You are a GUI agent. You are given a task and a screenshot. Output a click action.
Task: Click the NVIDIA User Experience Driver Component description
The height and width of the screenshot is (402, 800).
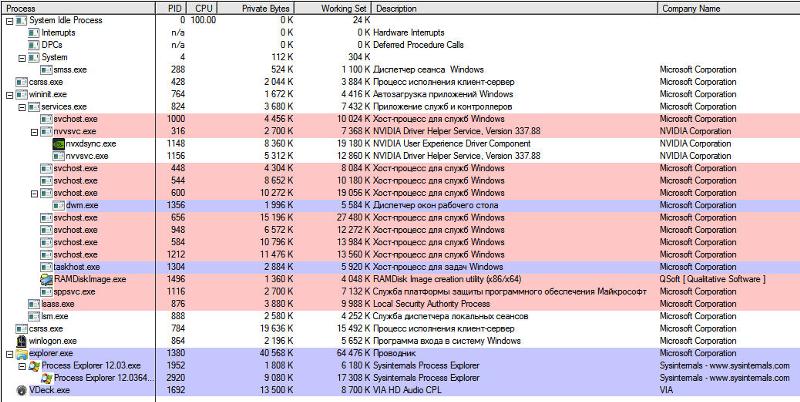(x=452, y=144)
